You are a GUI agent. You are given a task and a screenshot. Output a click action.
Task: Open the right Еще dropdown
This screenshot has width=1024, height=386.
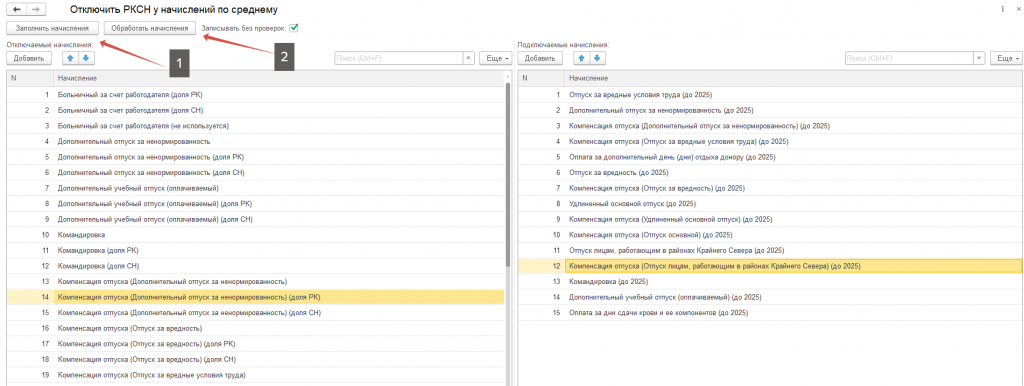click(1007, 58)
